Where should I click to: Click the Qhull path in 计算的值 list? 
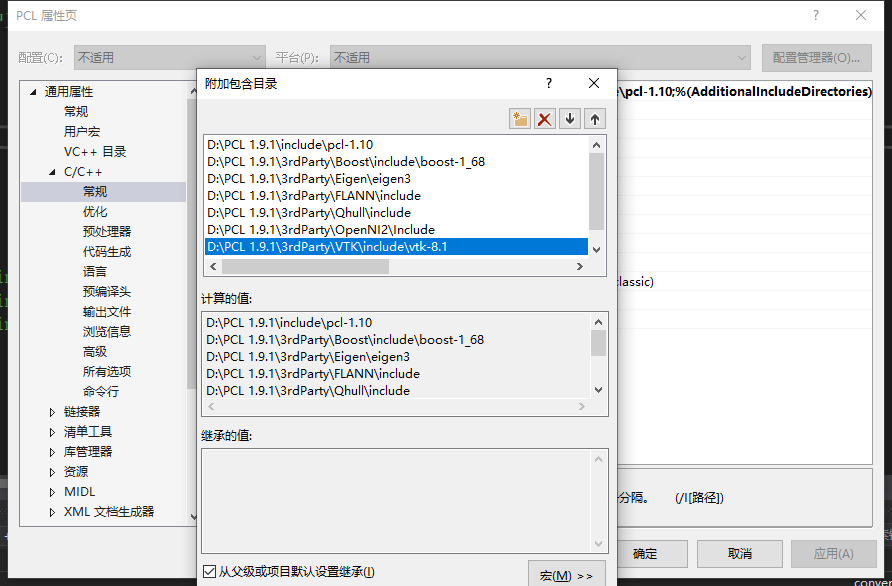(x=308, y=391)
